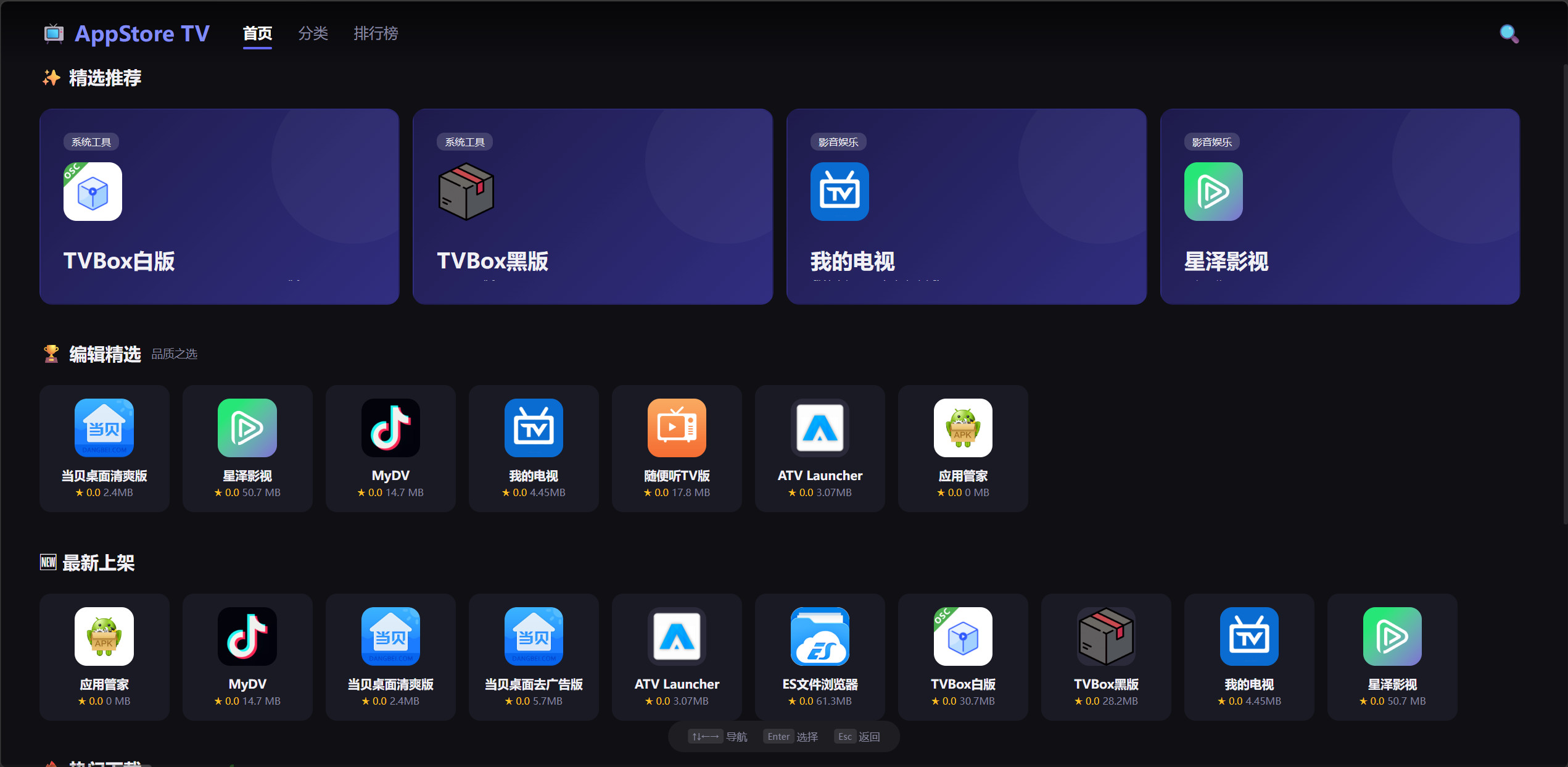
Task: Open the 分类 tab
Action: pyautogui.click(x=313, y=33)
